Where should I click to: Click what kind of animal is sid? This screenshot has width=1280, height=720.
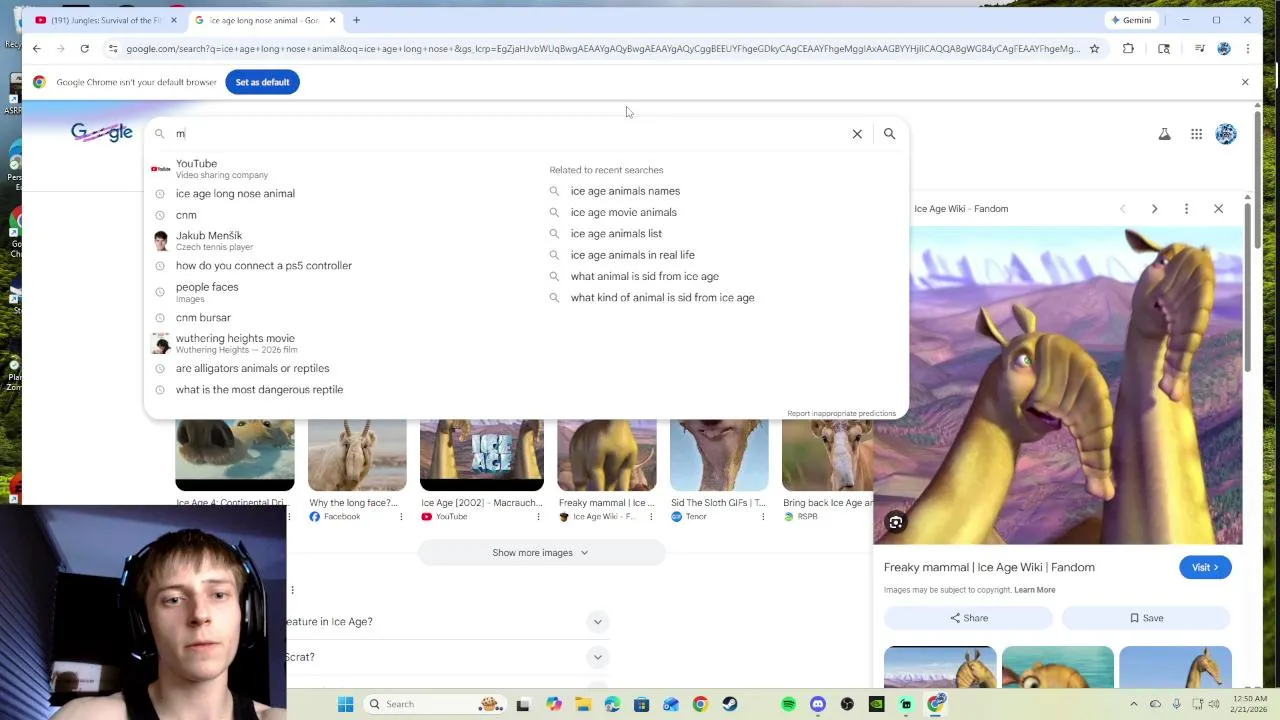(x=662, y=297)
